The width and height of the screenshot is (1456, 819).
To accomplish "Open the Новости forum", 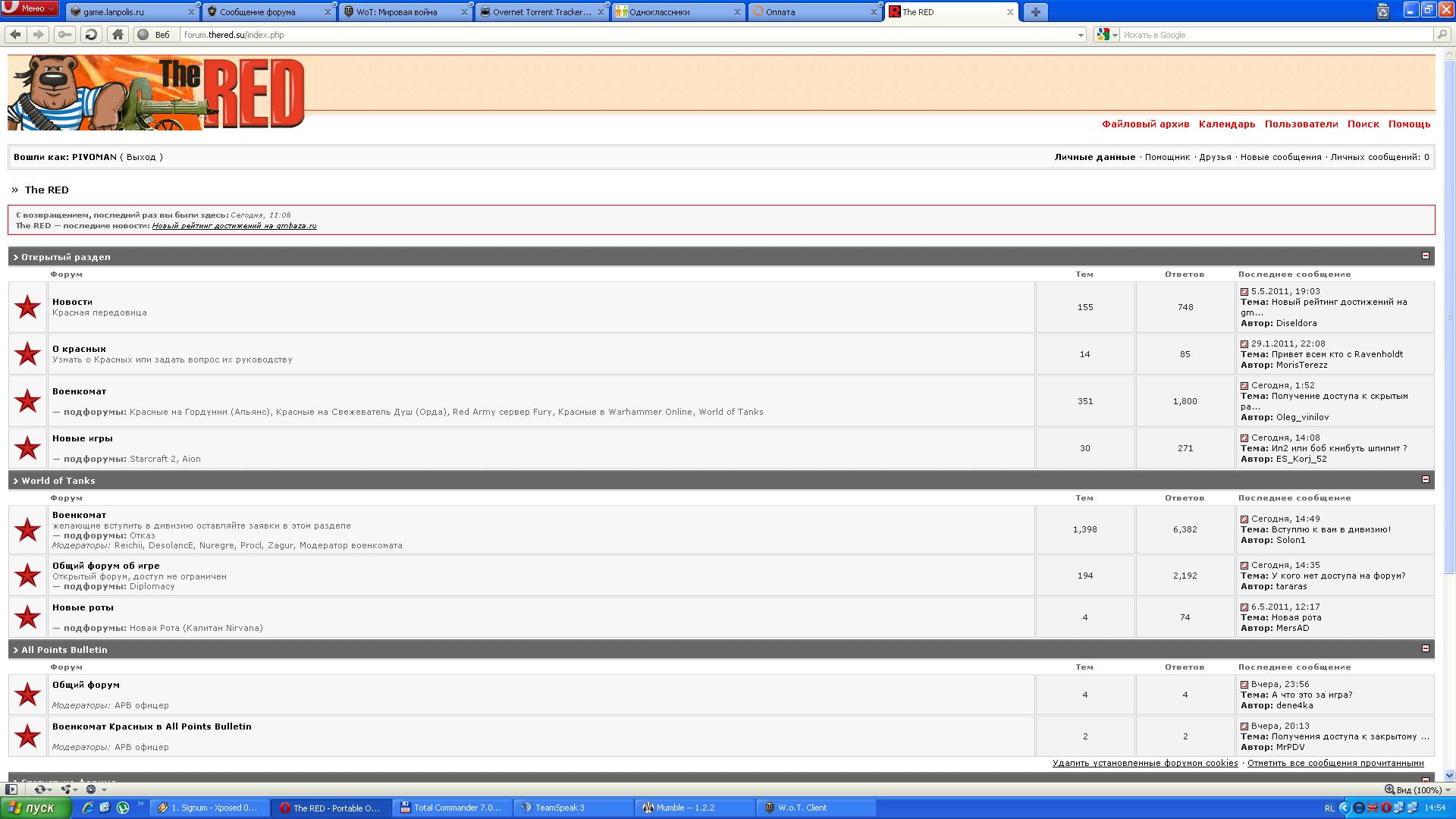I will [x=72, y=302].
